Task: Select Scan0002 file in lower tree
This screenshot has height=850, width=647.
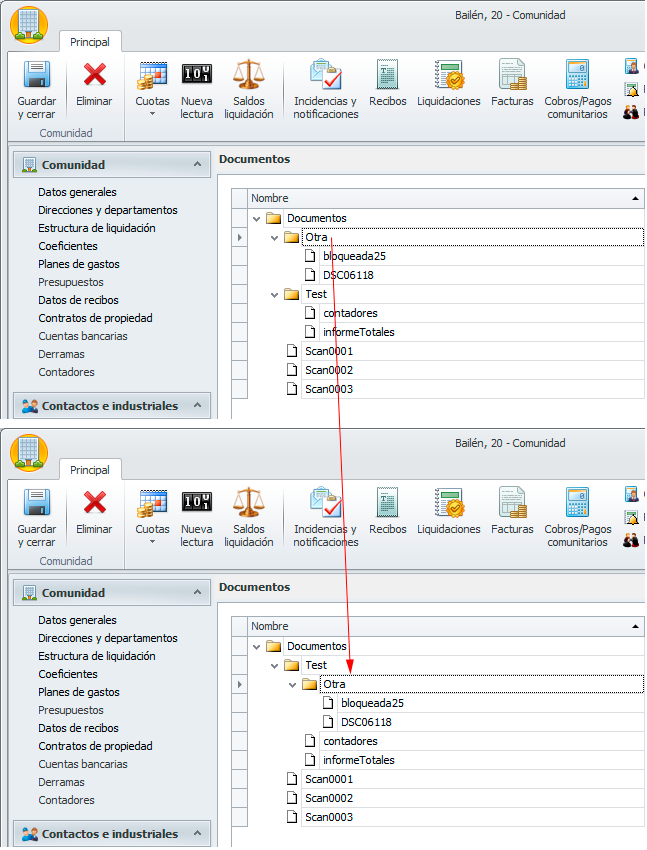Action: [x=329, y=798]
